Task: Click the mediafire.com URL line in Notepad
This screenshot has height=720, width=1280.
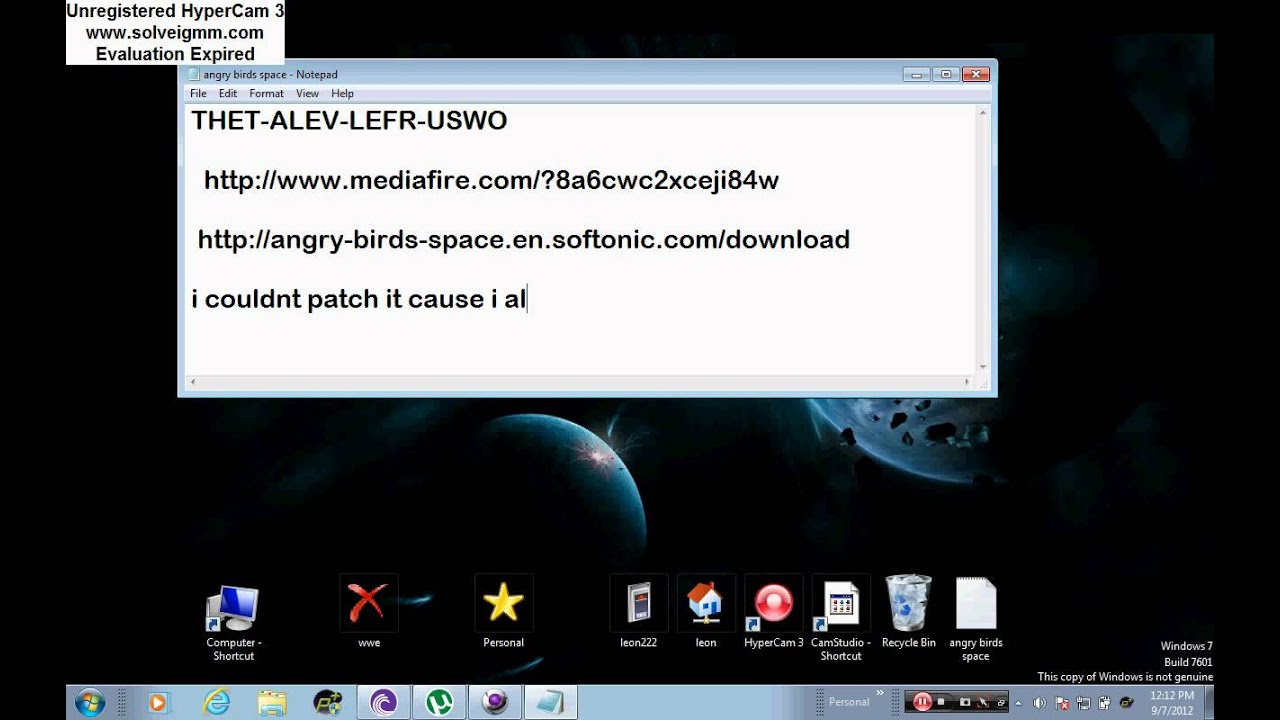Action: [x=491, y=180]
